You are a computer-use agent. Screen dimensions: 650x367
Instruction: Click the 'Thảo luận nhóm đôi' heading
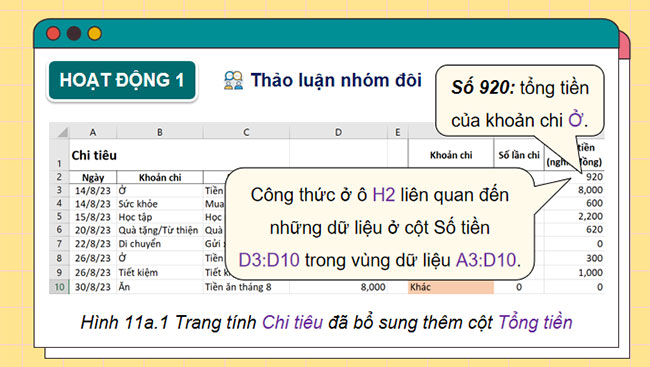pyautogui.click(x=336, y=80)
